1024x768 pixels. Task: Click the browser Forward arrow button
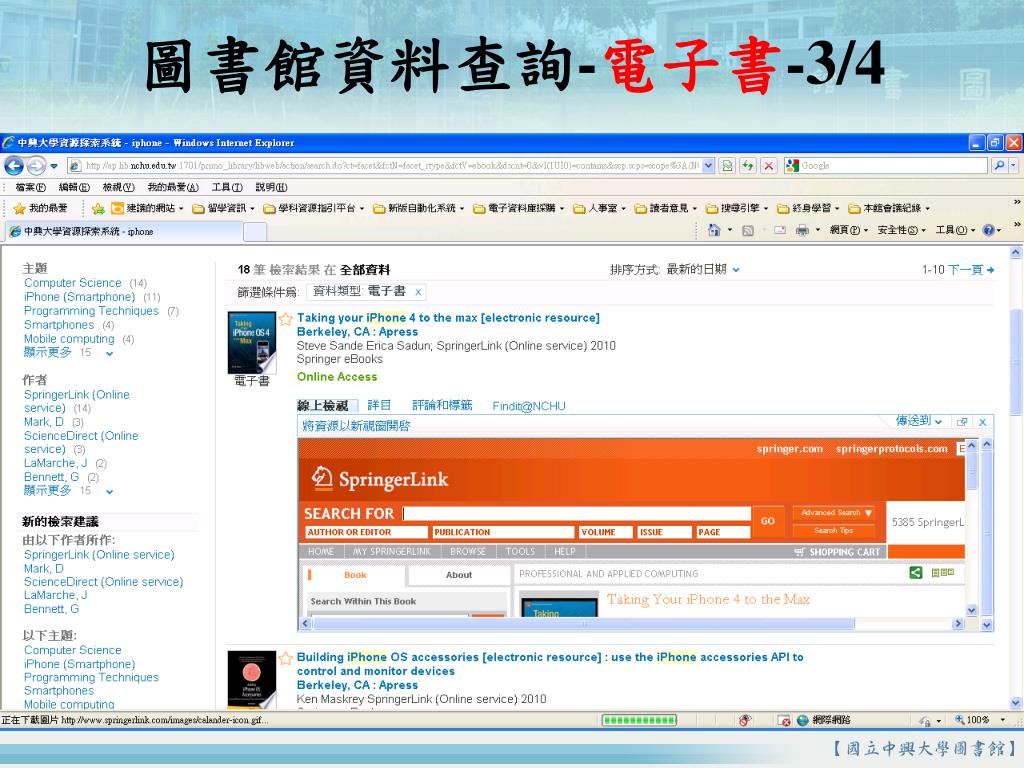click(x=36, y=166)
